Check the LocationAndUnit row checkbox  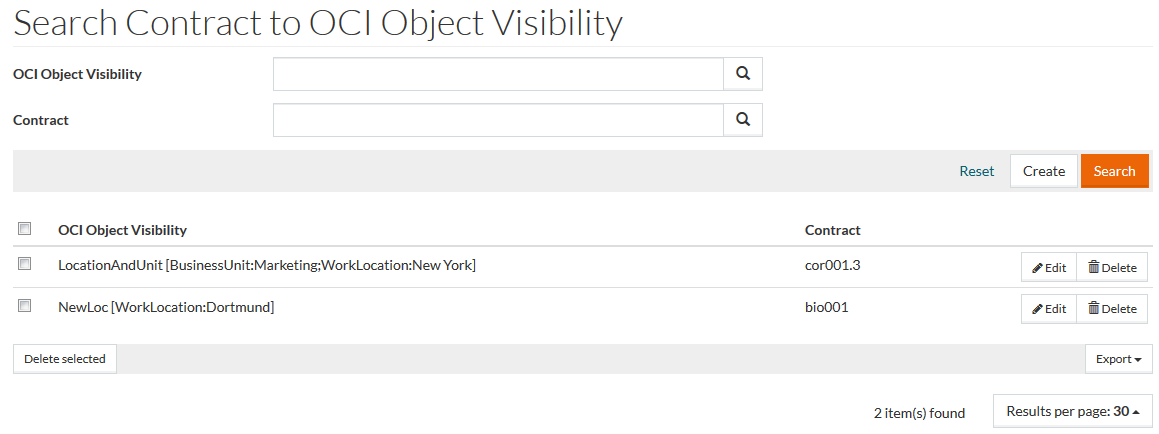pos(25,265)
